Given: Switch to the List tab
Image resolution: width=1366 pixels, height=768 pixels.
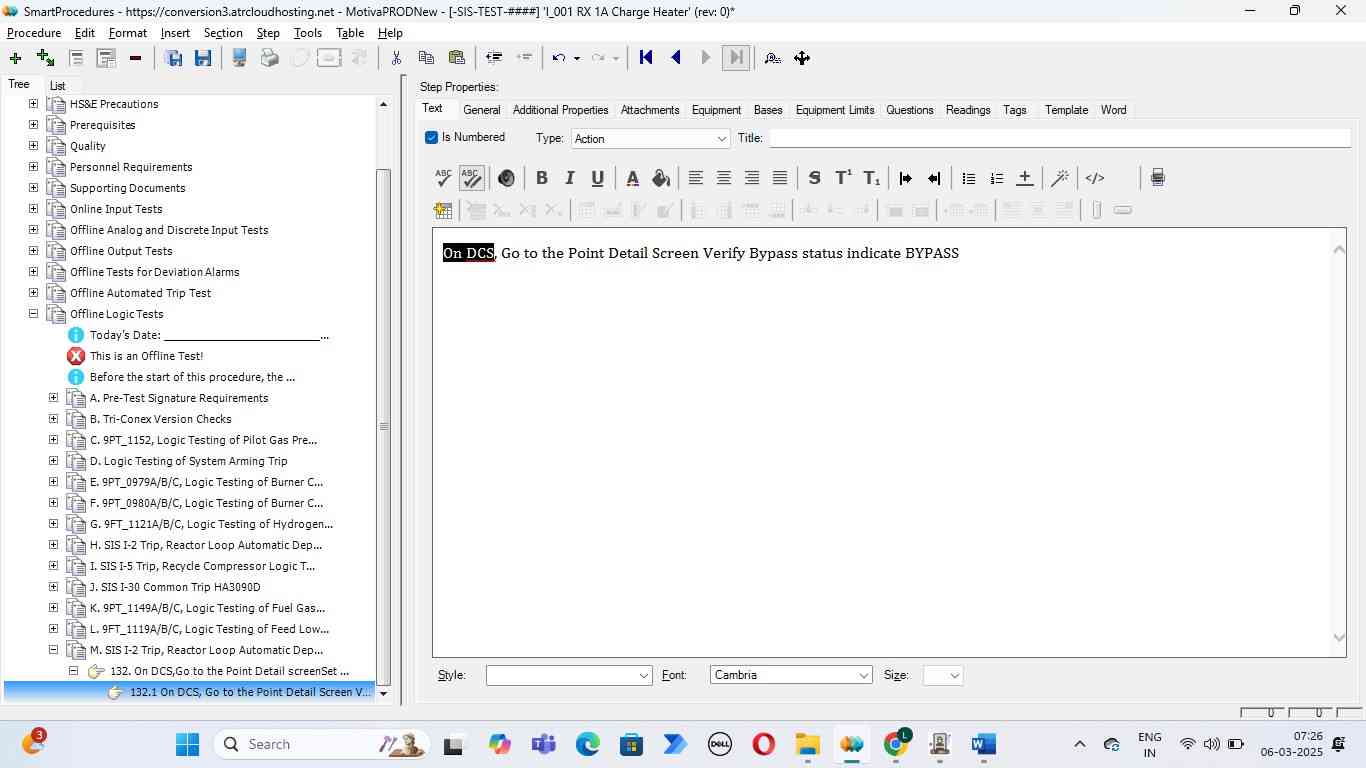Looking at the screenshot, I should click(57, 86).
